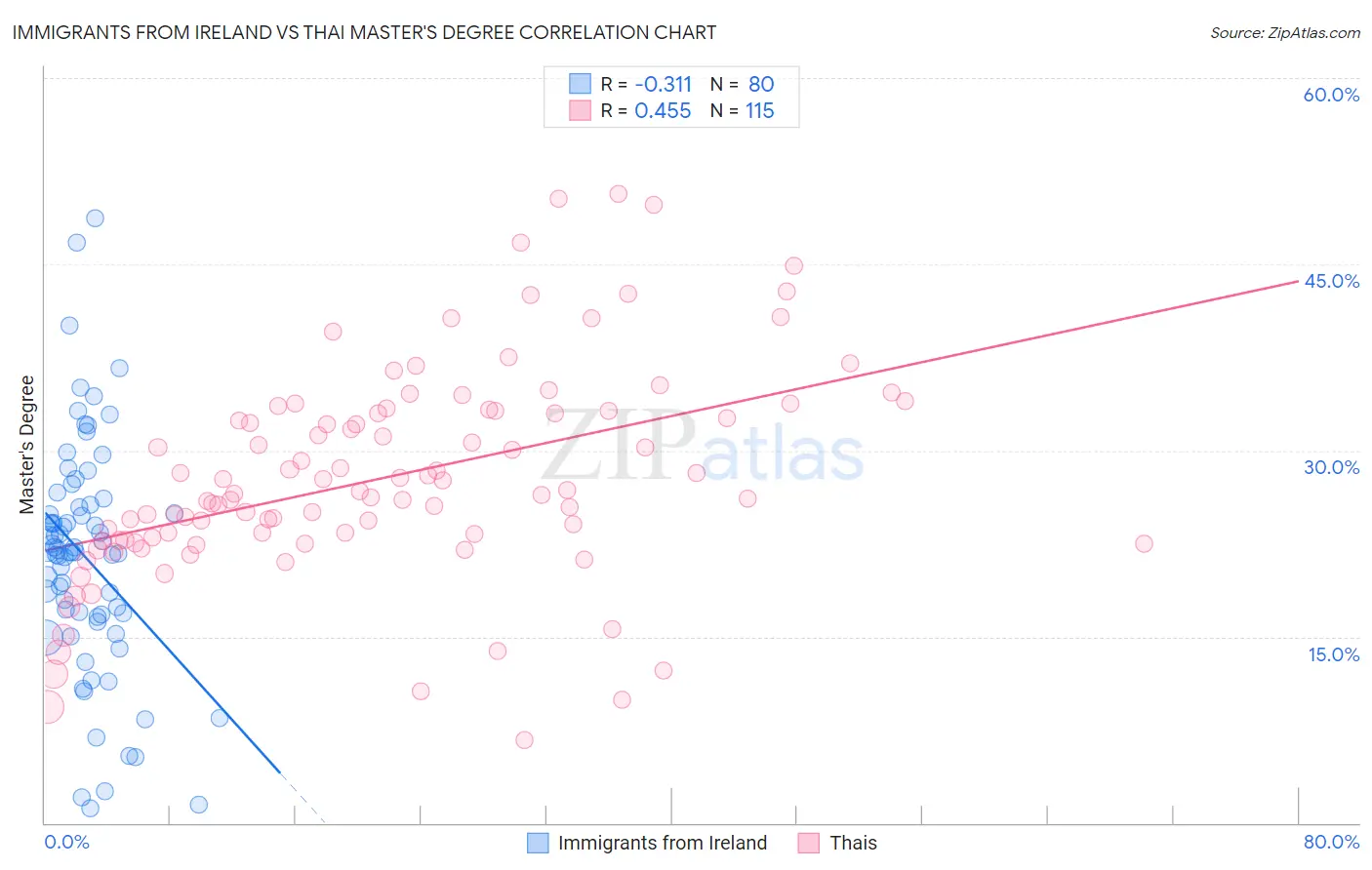Click the pink R = 0.455 legend swatch
This screenshot has height=870, width=1372.
(x=580, y=110)
